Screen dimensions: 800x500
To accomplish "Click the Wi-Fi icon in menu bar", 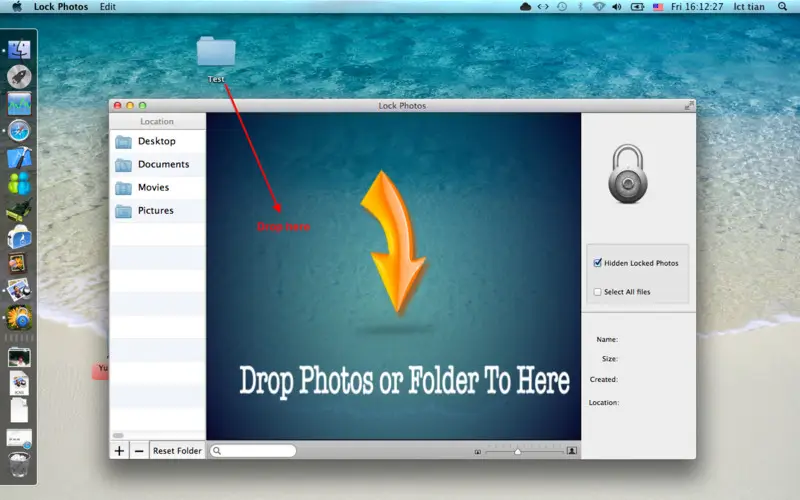I will tap(599, 7).
